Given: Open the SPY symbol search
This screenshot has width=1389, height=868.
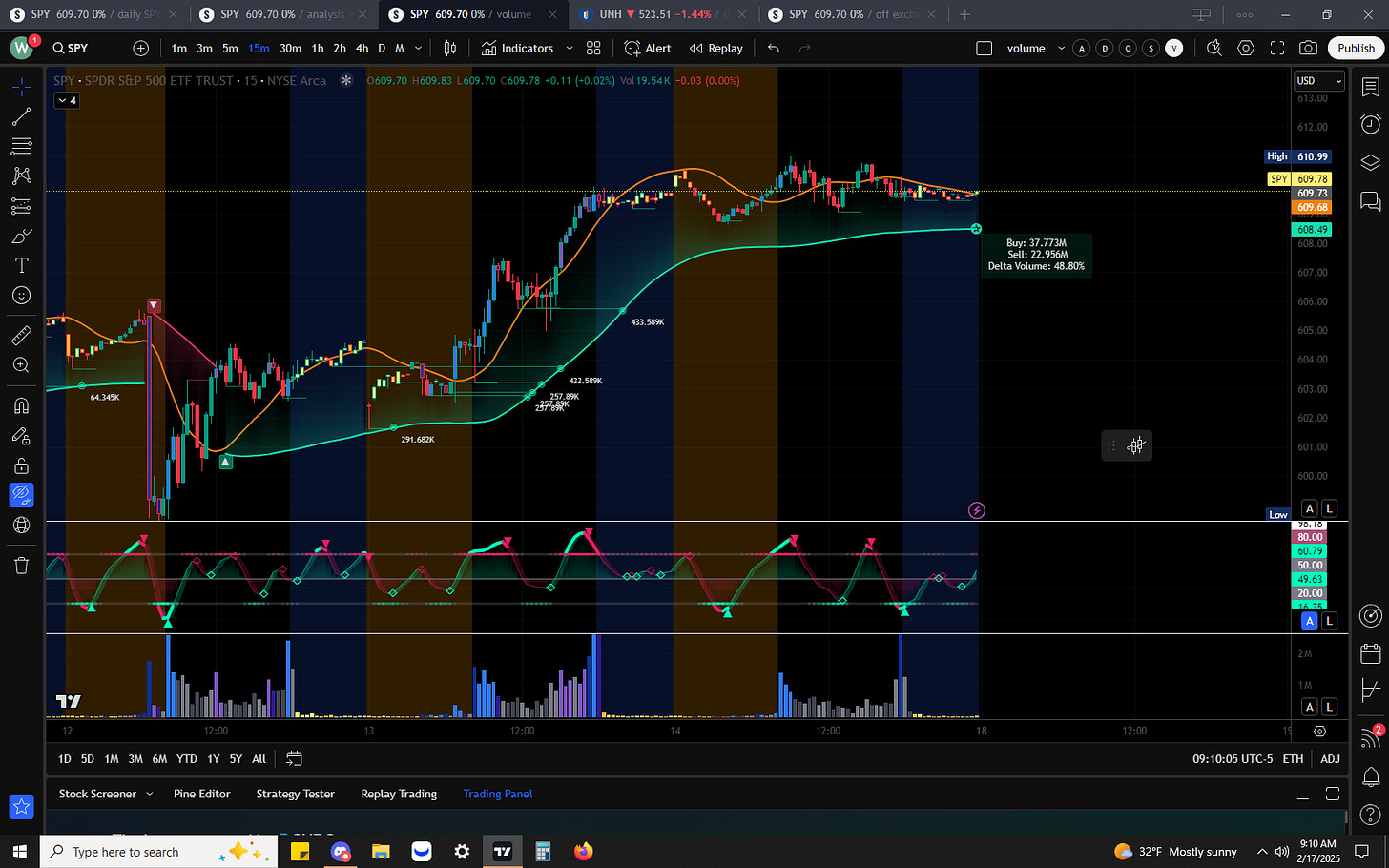Looking at the screenshot, I should point(71,48).
